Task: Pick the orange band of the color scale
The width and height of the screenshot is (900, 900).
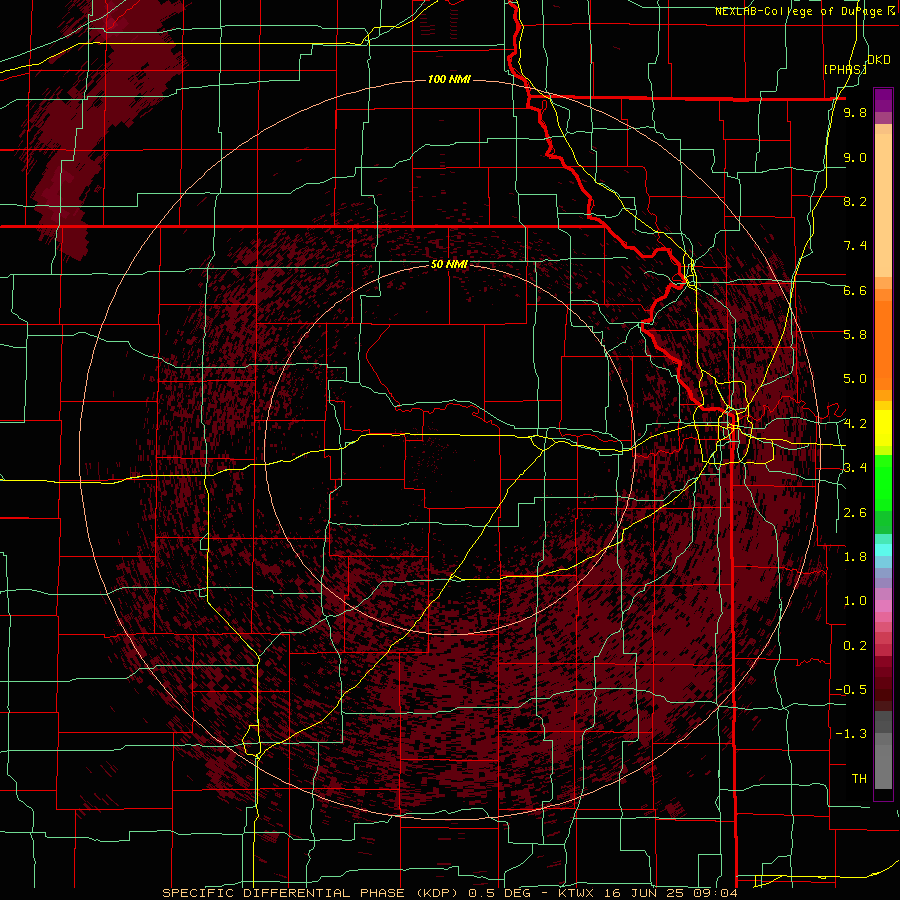Action: coord(883,346)
